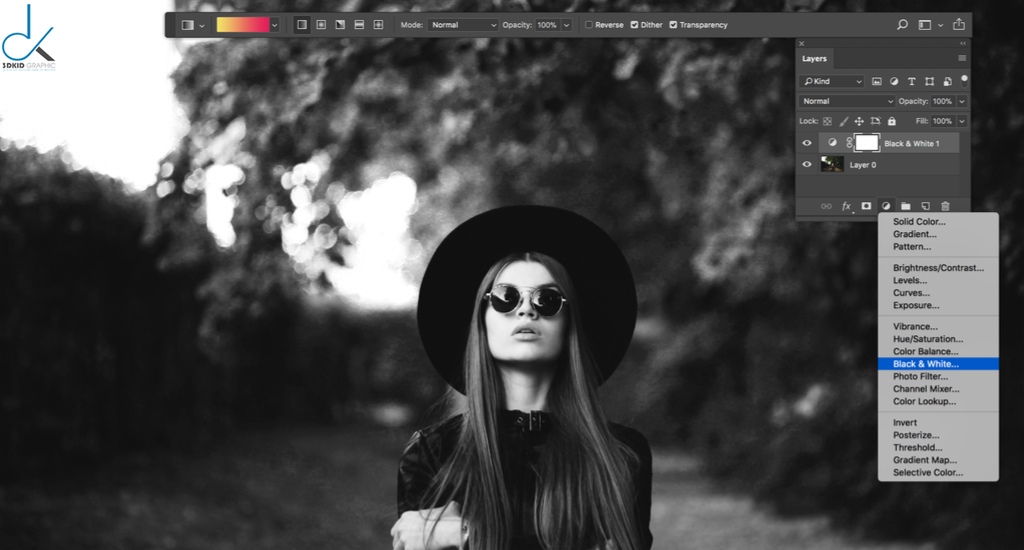Select the Radial Gradient style icon

point(321,25)
